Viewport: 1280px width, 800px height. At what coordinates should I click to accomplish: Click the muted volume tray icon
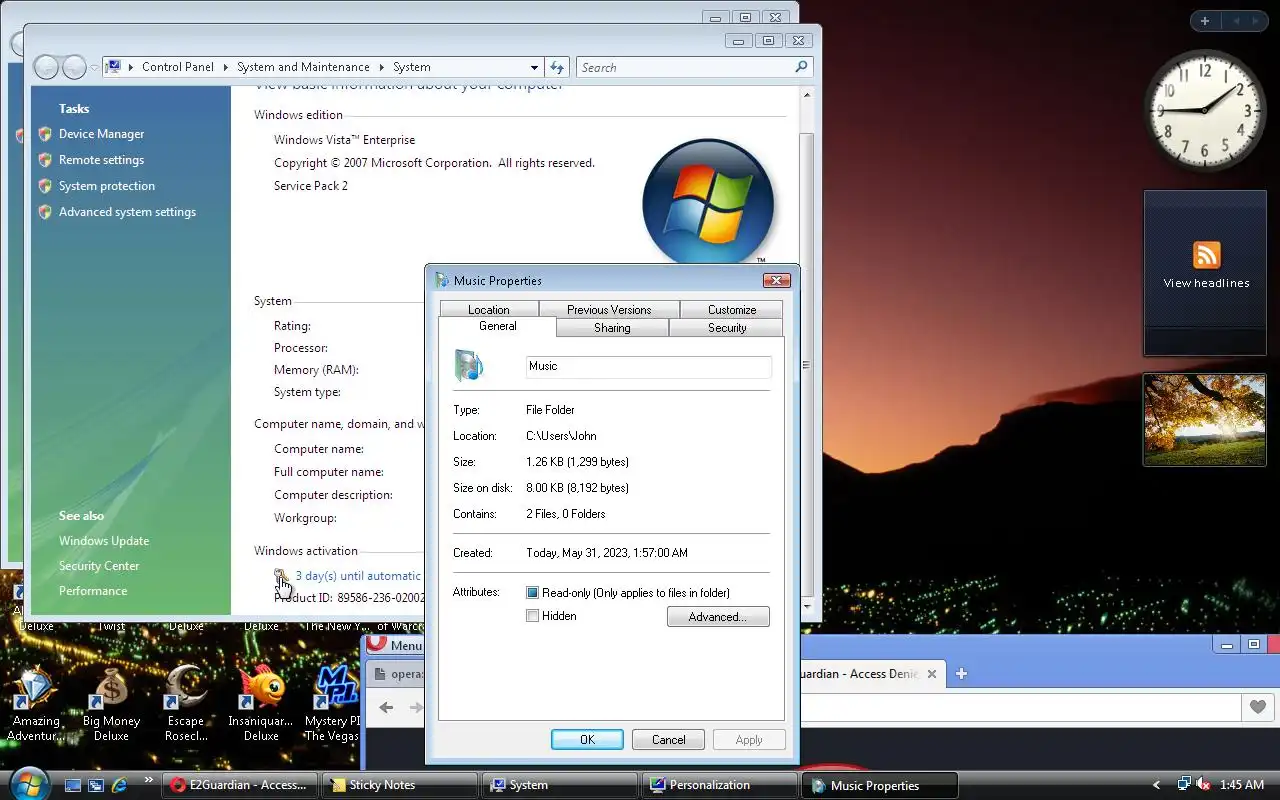tap(1203, 785)
